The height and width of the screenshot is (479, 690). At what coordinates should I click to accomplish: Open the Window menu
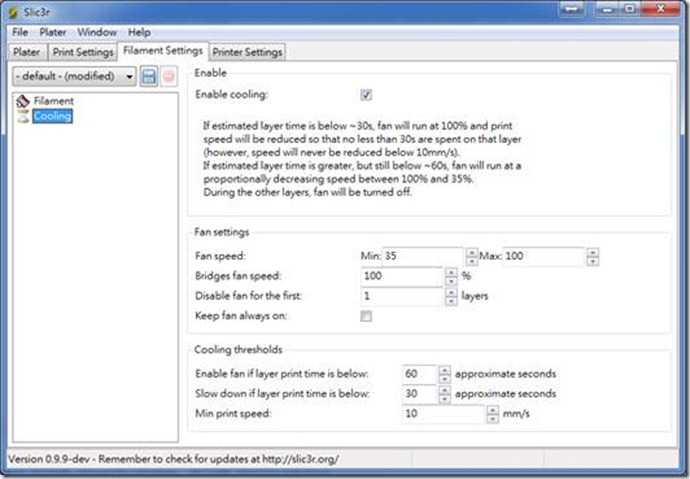click(97, 32)
